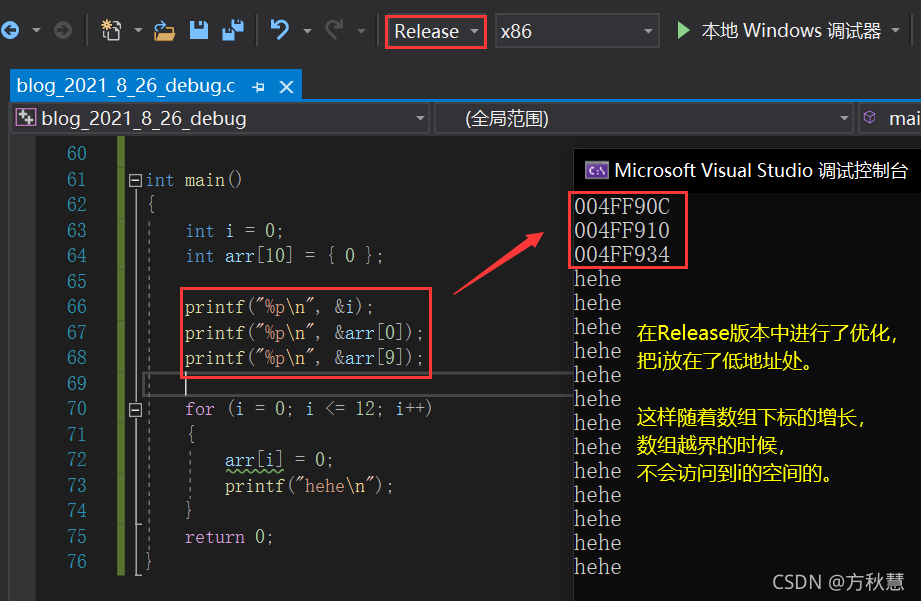This screenshot has height=601, width=921.
Task: Collapse the main() function outline
Action: point(135,180)
